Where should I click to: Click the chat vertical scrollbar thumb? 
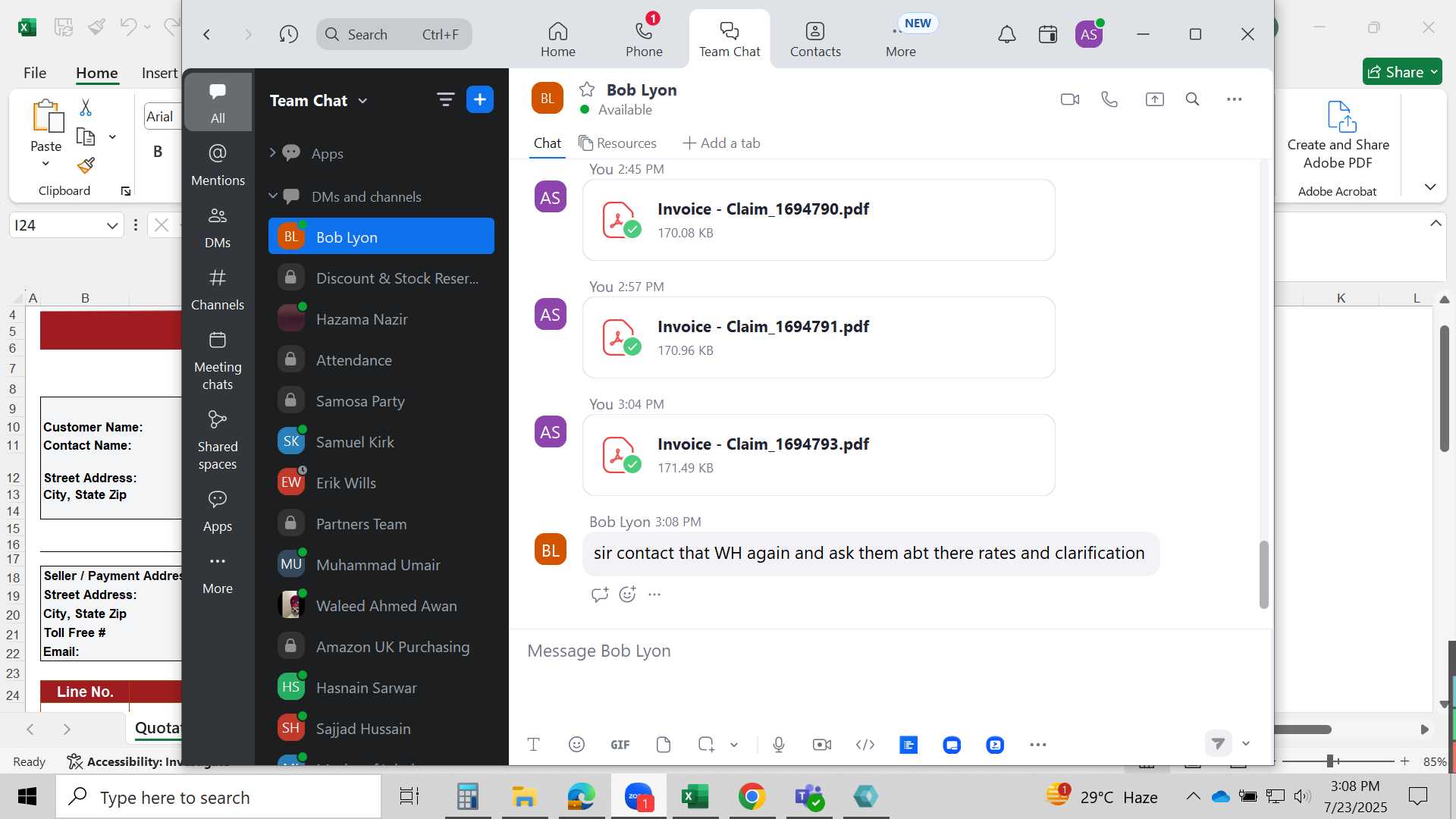pyautogui.click(x=1263, y=574)
